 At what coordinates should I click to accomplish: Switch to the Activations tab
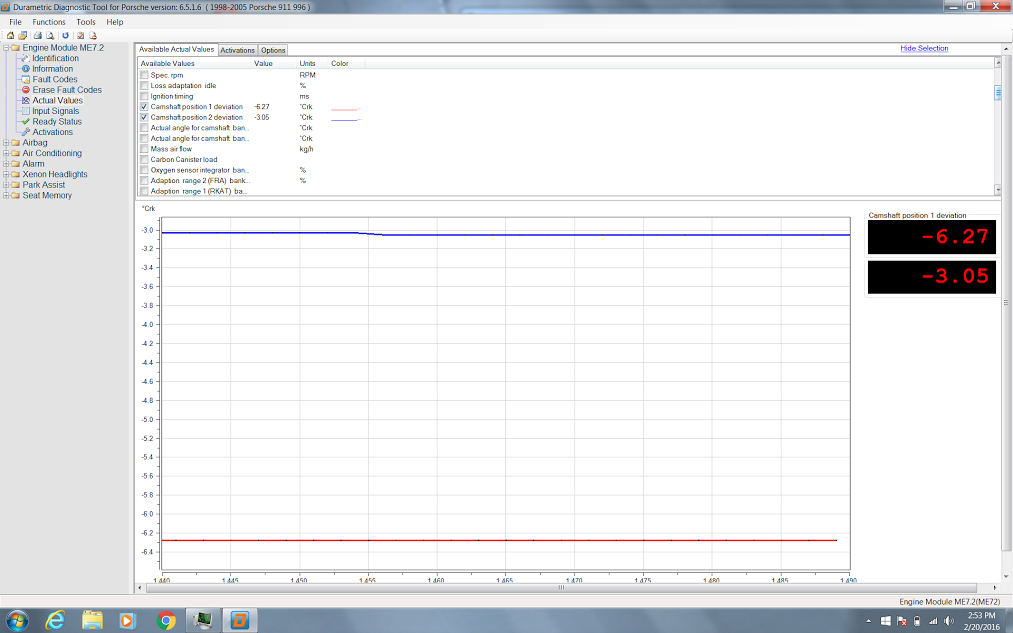click(x=237, y=50)
